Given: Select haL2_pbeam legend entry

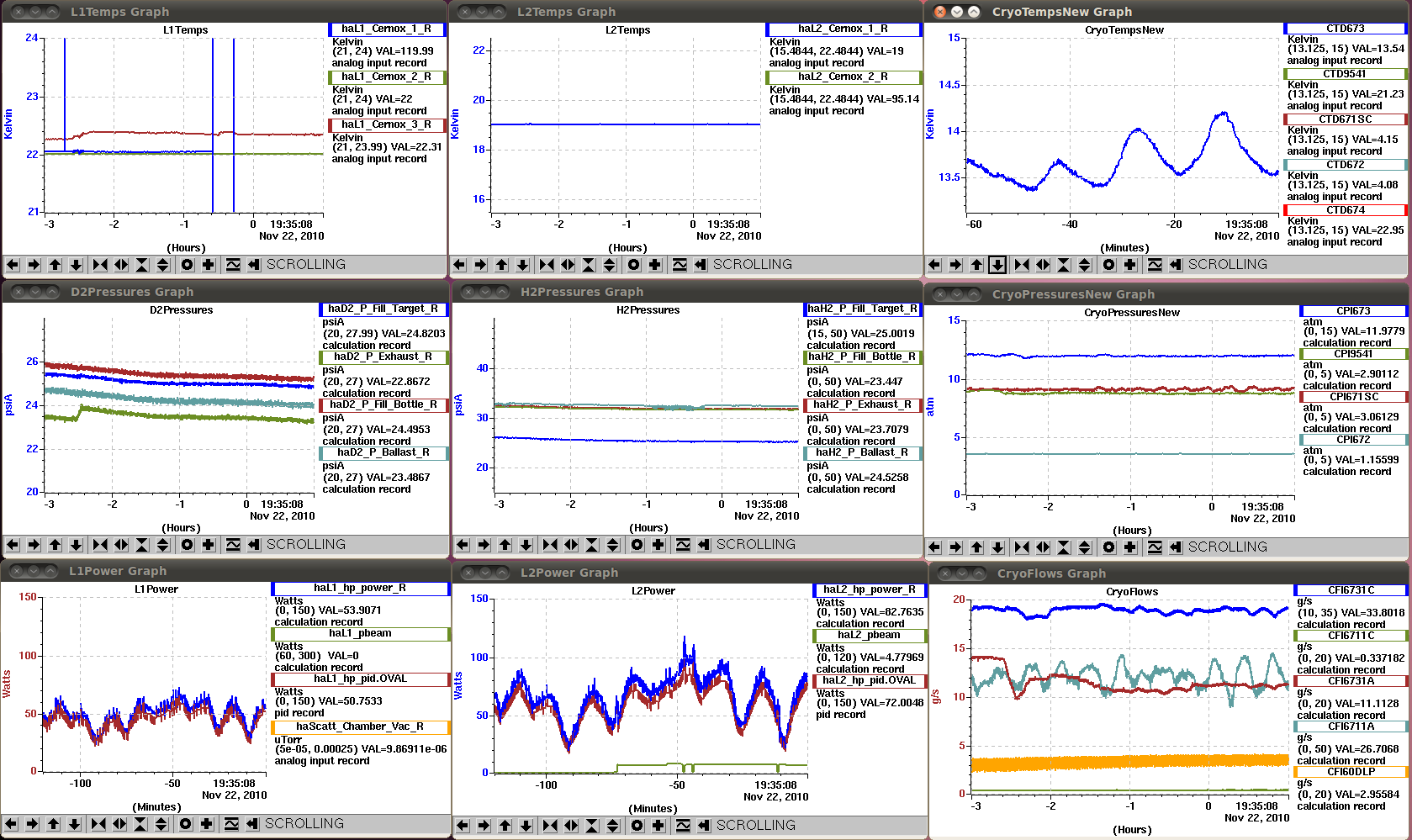Looking at the screenshot, I should tap(869, 635).
